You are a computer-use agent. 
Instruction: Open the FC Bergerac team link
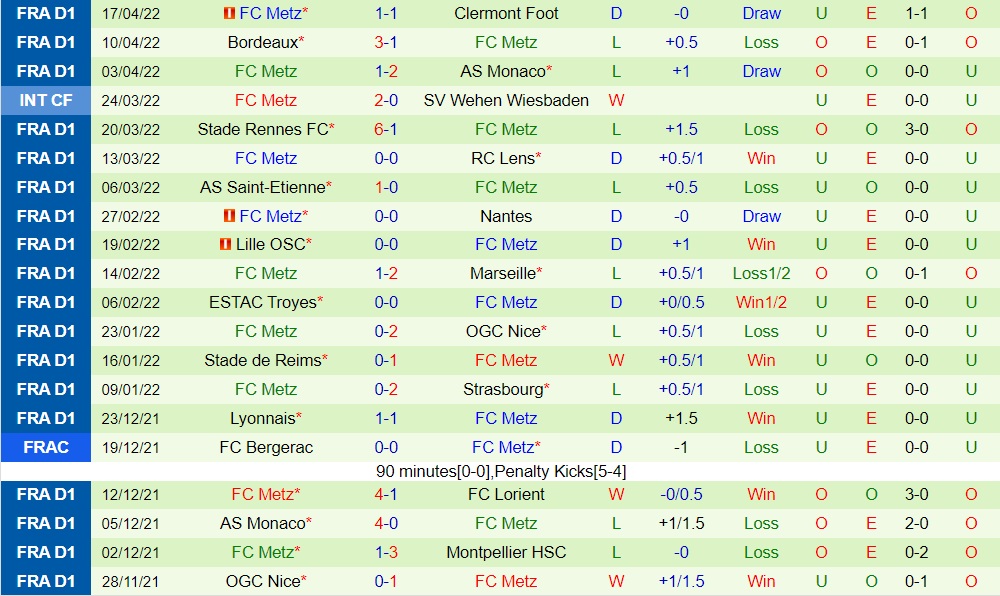click(265, 448)
